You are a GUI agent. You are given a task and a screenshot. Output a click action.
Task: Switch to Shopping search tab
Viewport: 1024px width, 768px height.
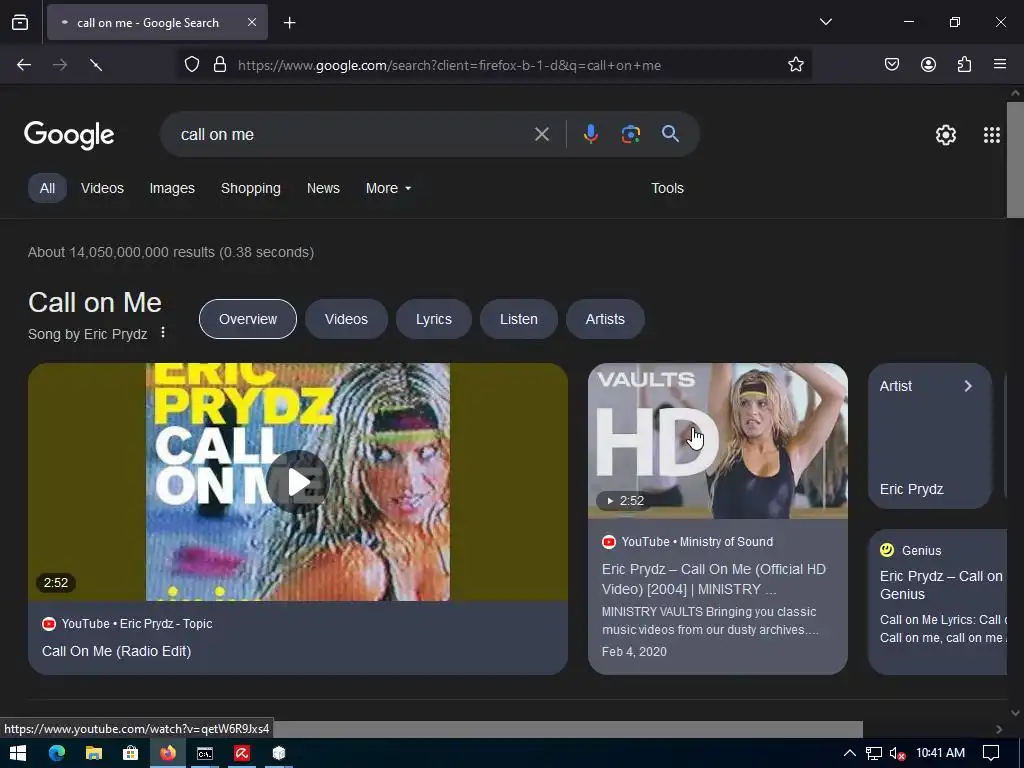click(251, 188)
